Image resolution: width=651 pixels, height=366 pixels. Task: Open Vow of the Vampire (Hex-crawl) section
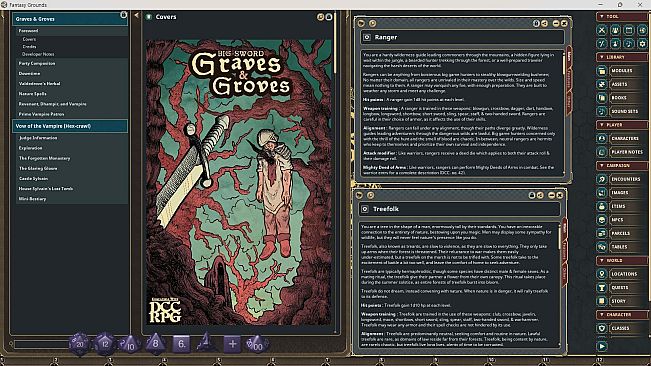[70, 126]
